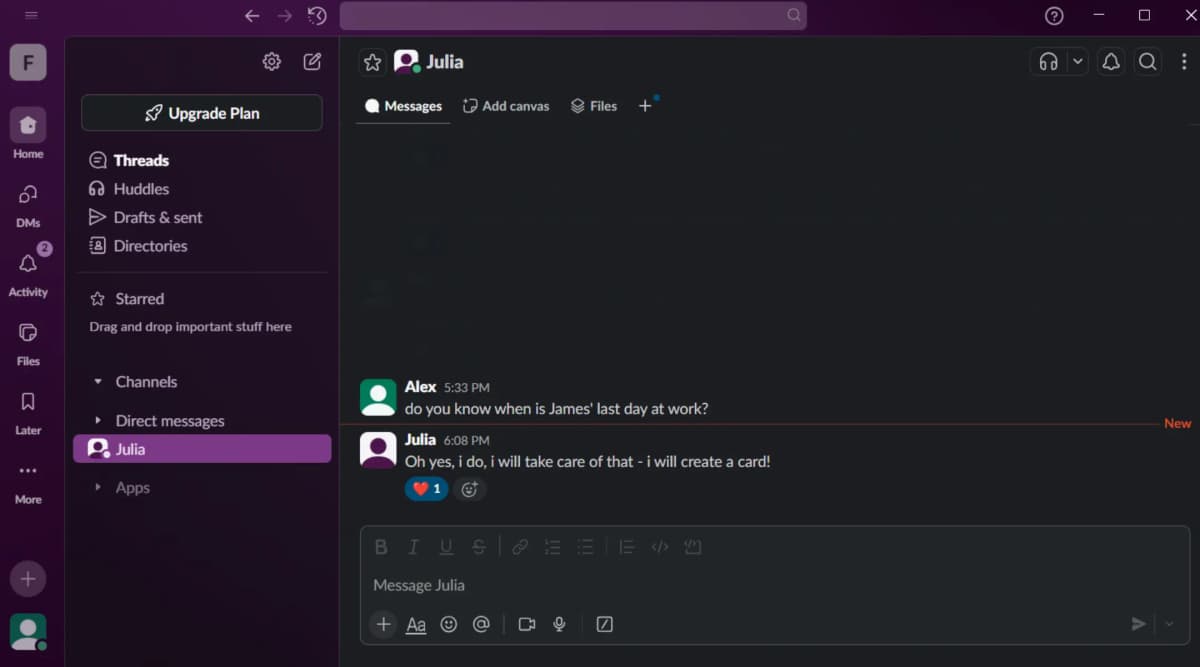This screenshot has width=1200, height=667.
Task: Expand the Apps section in the sidebar
Action: (98, 488)
